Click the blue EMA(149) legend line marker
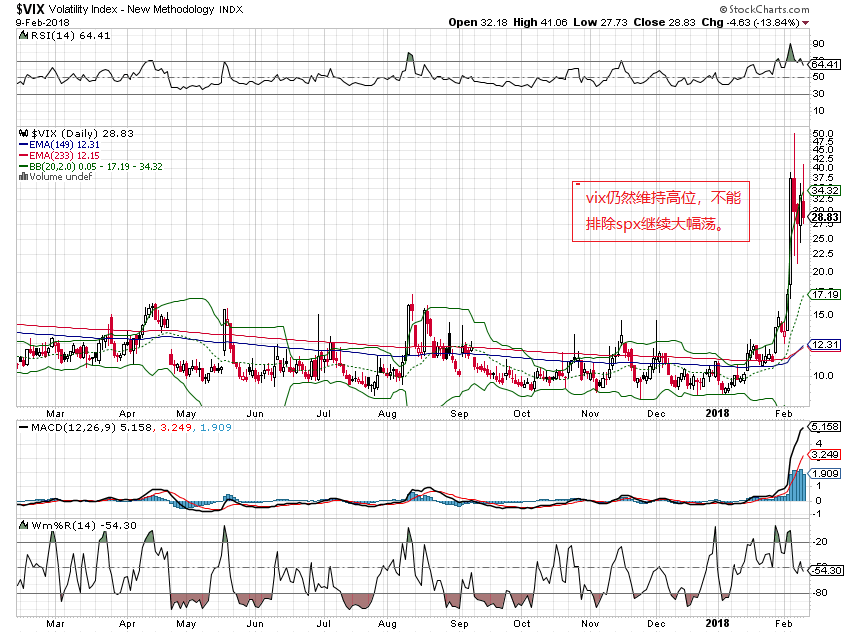The width and height of the screenshot is (850, 633). (x=26, y=145)
